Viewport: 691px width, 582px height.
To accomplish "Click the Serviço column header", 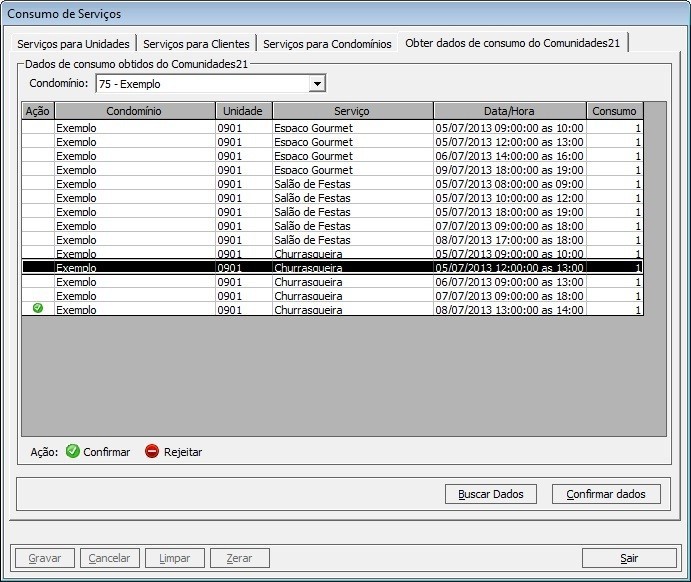I will [352, 111].
